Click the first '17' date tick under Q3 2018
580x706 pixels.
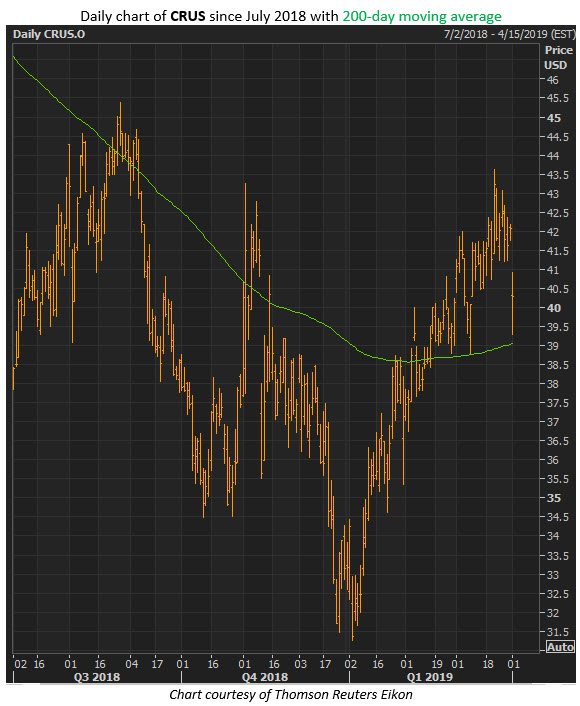[x=157, y=664]
